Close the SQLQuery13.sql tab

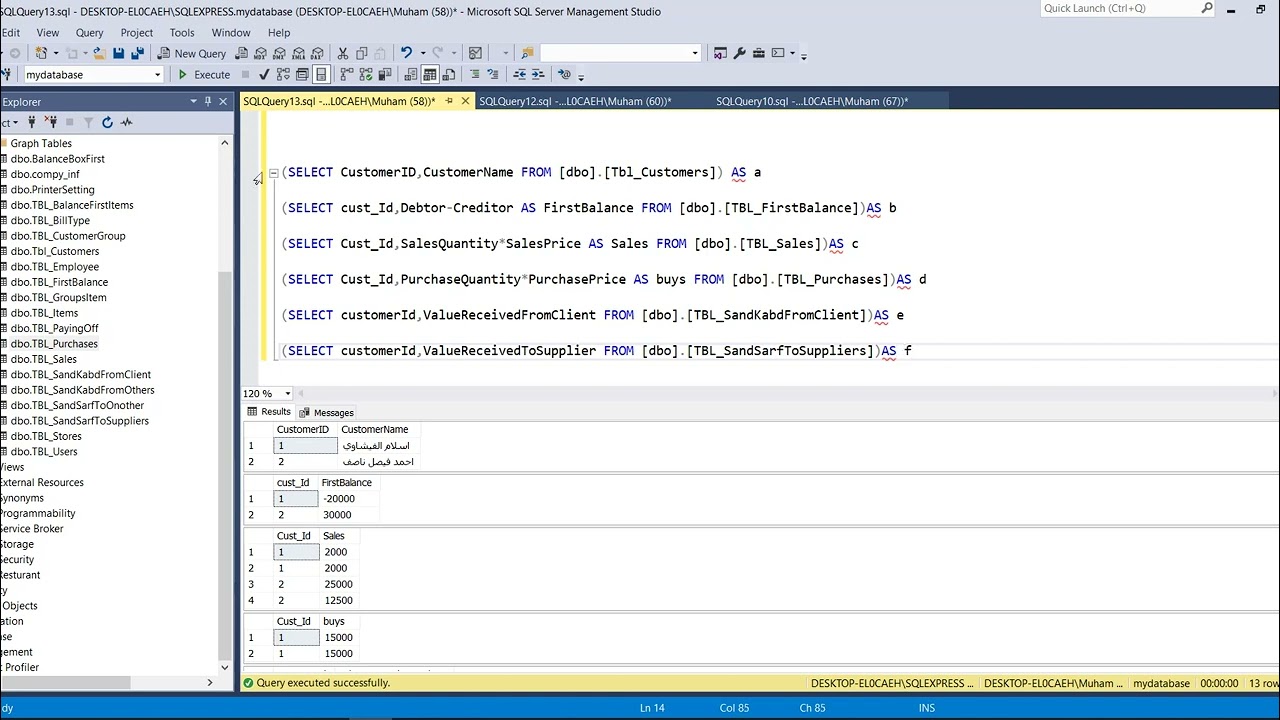(x=465, y=101)
